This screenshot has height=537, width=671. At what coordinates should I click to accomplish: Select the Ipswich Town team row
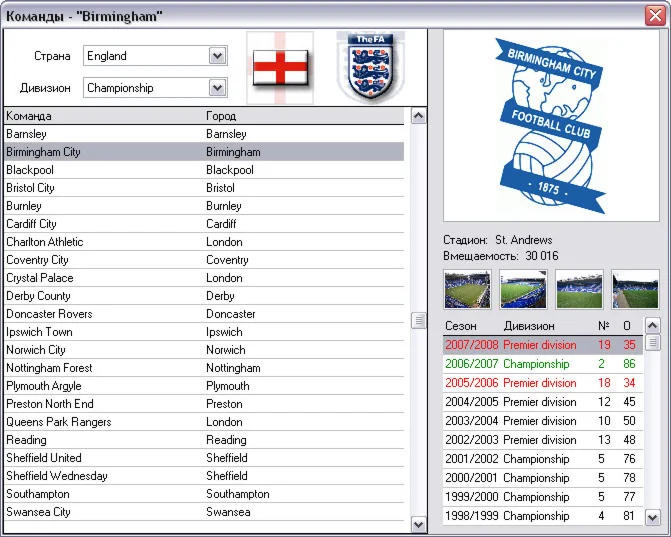pos(204,332)
